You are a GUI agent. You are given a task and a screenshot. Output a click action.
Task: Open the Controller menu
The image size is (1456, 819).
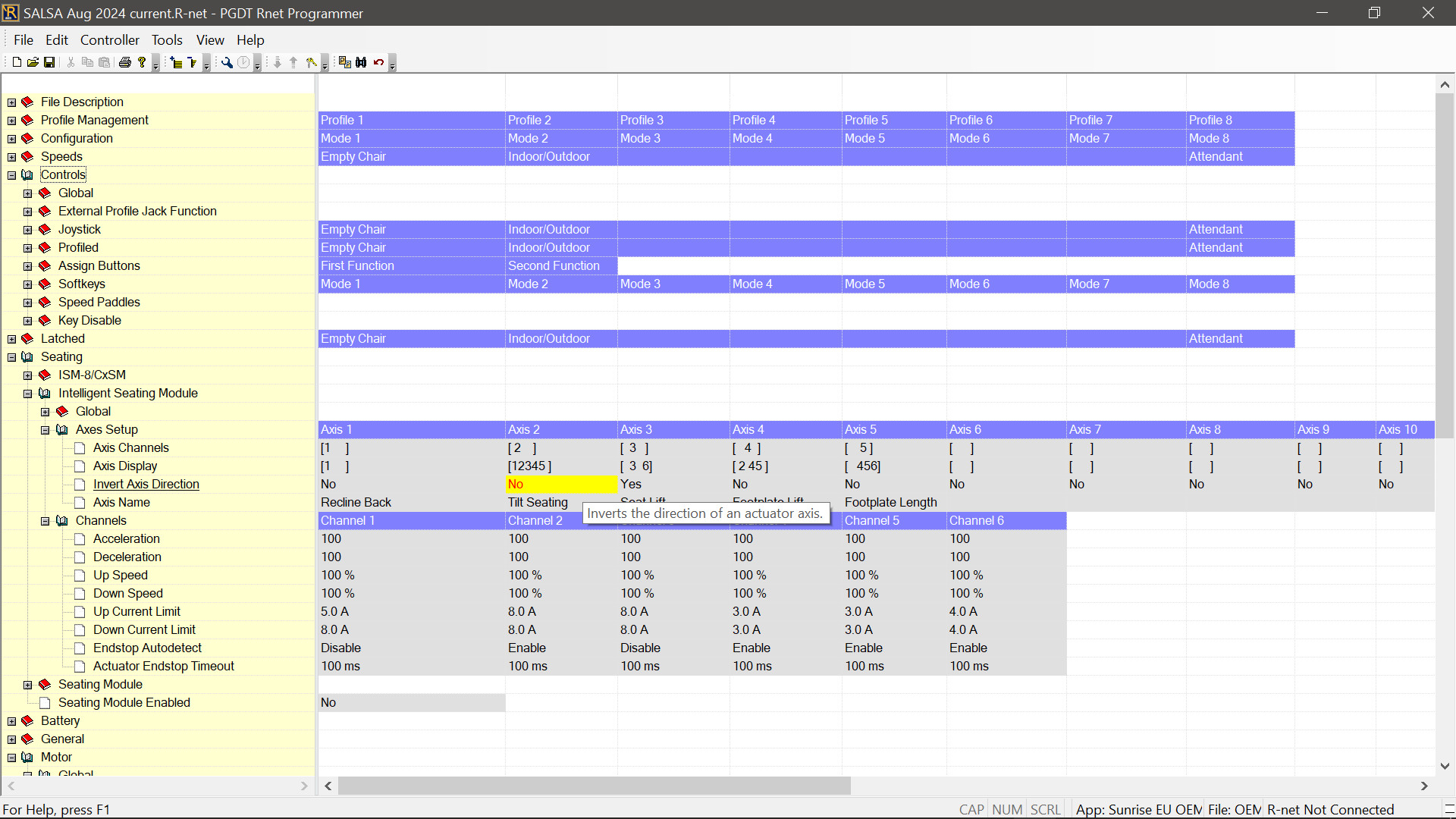tap(109, 40)
